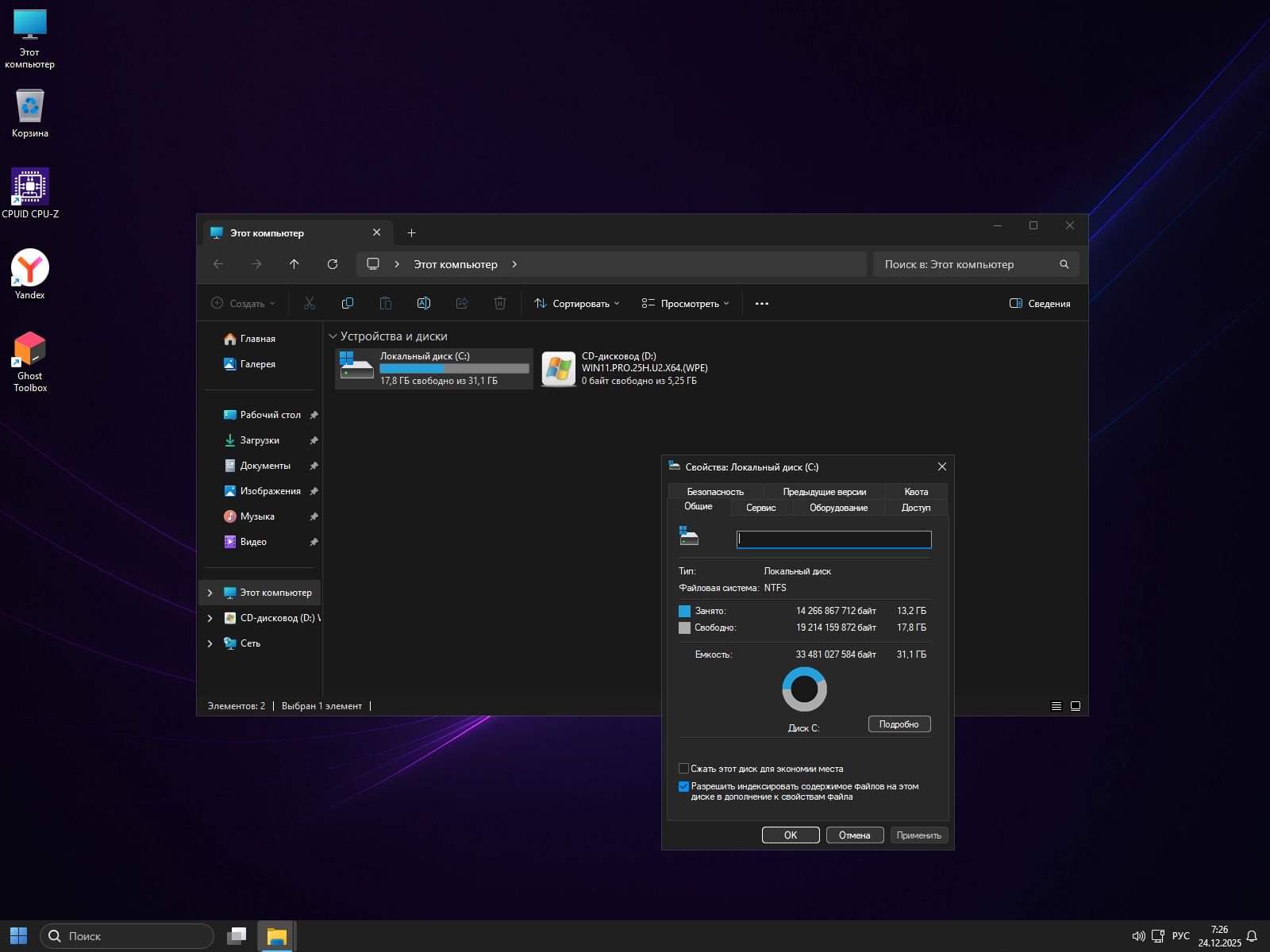
Task: Open CPUID CPU-Z desktop shortcut
Action: 30,188
